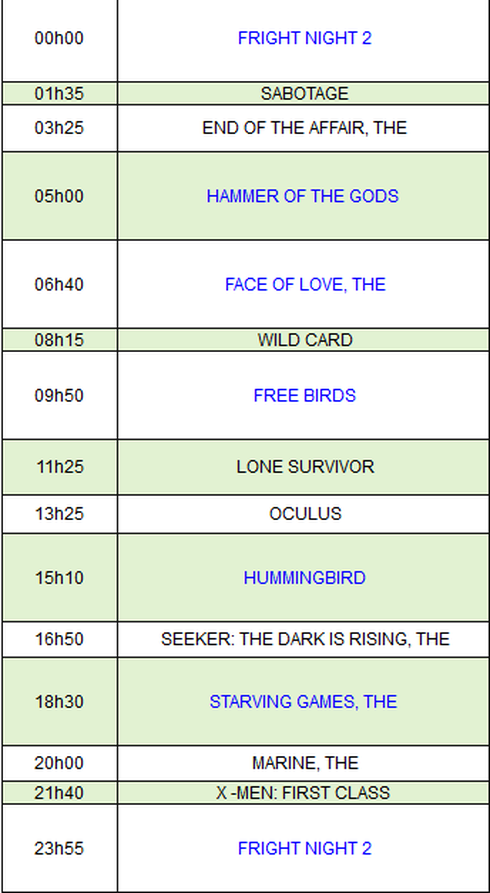The height and width of the screenshot is (893, 490).
Task: Select END OF THE AFFAIR, THE cell
Action: coord(303,128)
